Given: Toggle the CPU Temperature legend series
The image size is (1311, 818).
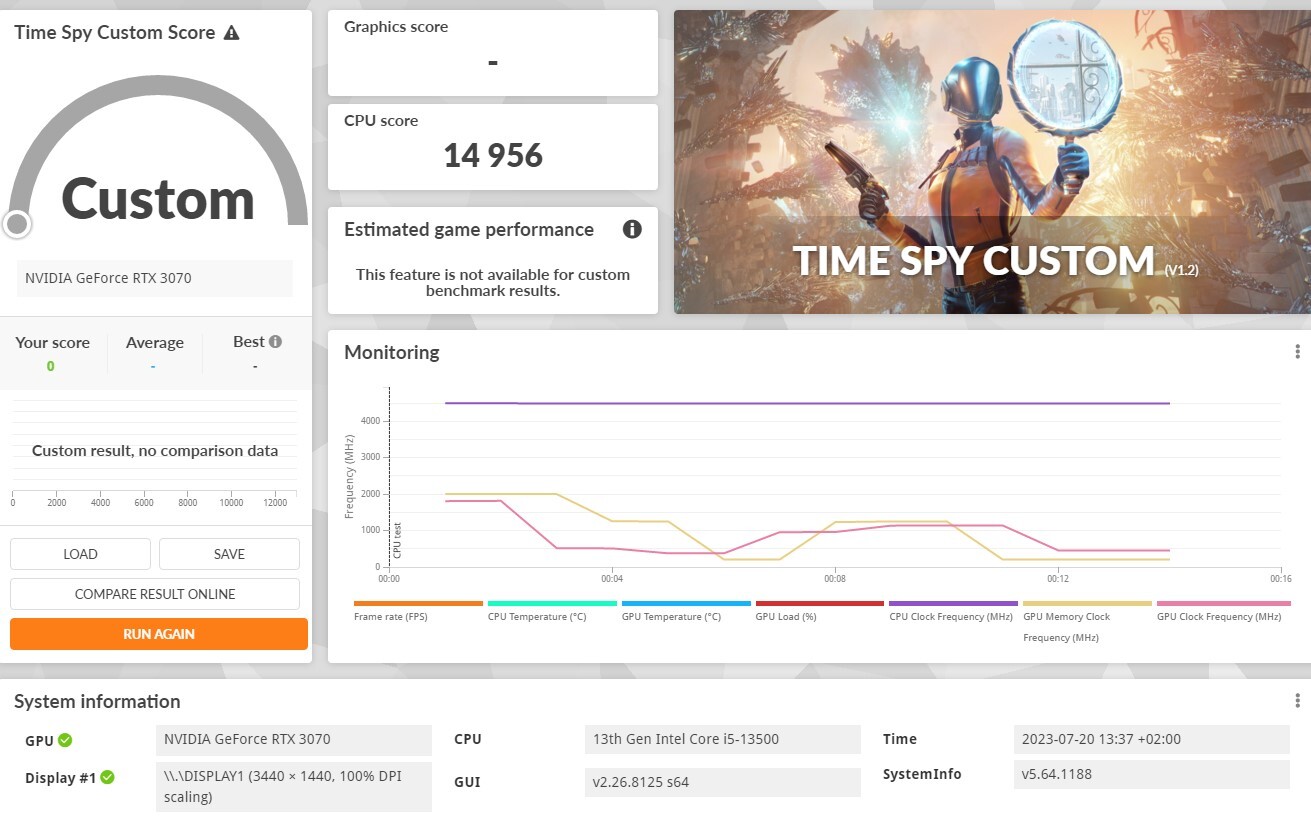Looking at the screenshot, I should point(552,611).
